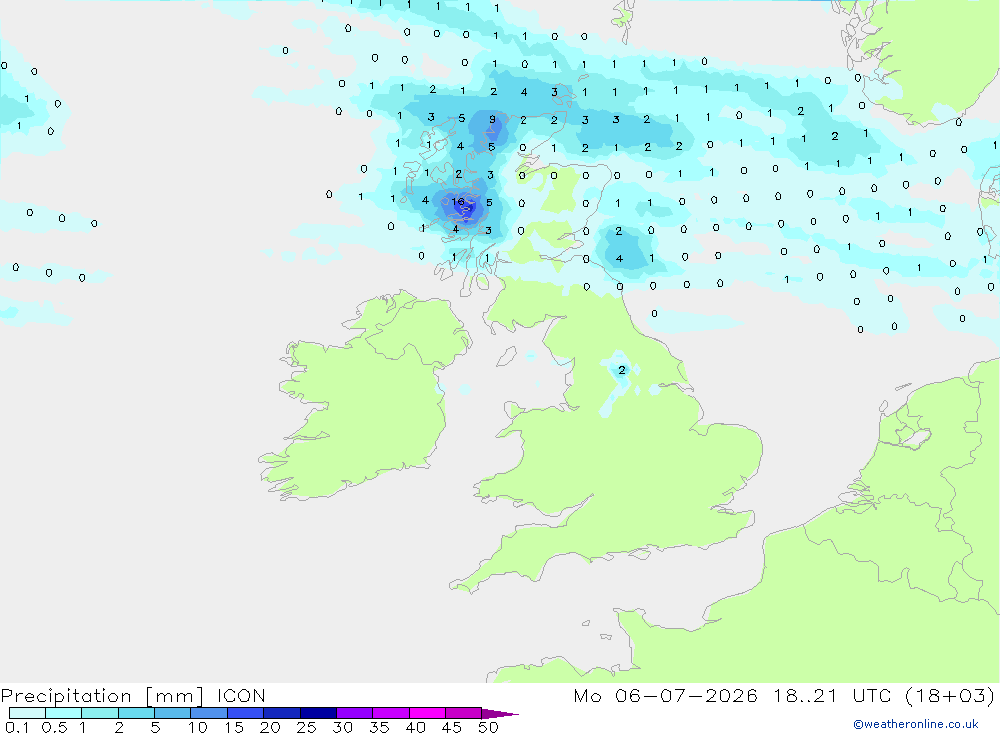Viewport: 1000px width, 733px height.
Task: Click the 45–50 mm legend color swatch
Action: pos(464,713)
